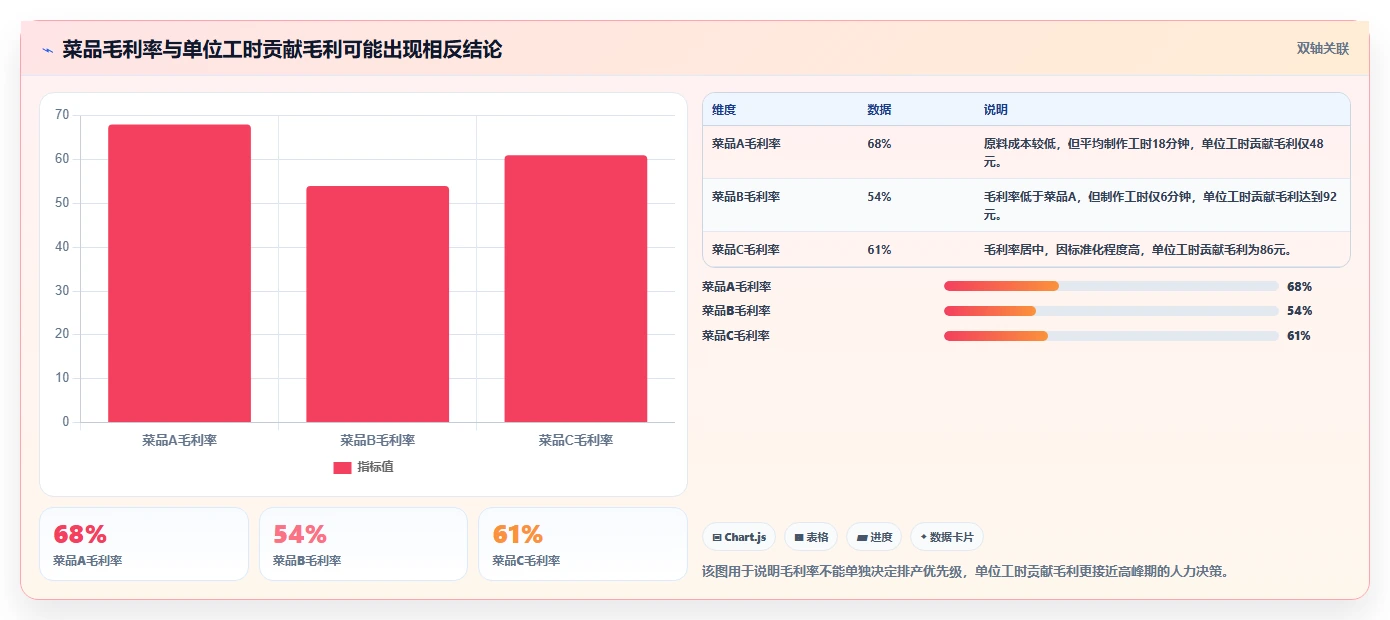
Task: Select the 菜品A毛利率 bar in chart
Action: 179,273
